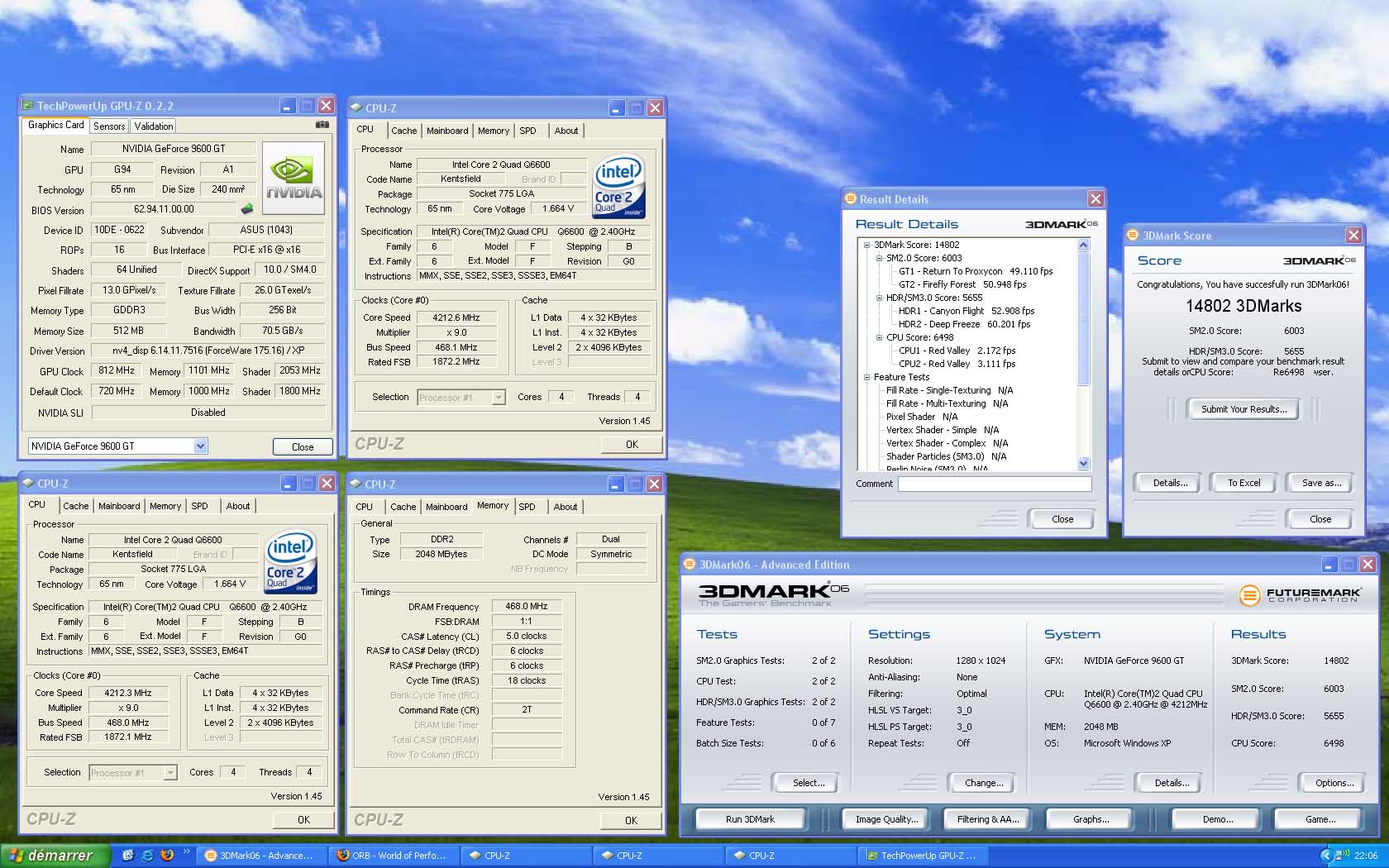The image size is (1389, 868).
Task: Click Run 3DMark button
Action: tap(750, 819)
